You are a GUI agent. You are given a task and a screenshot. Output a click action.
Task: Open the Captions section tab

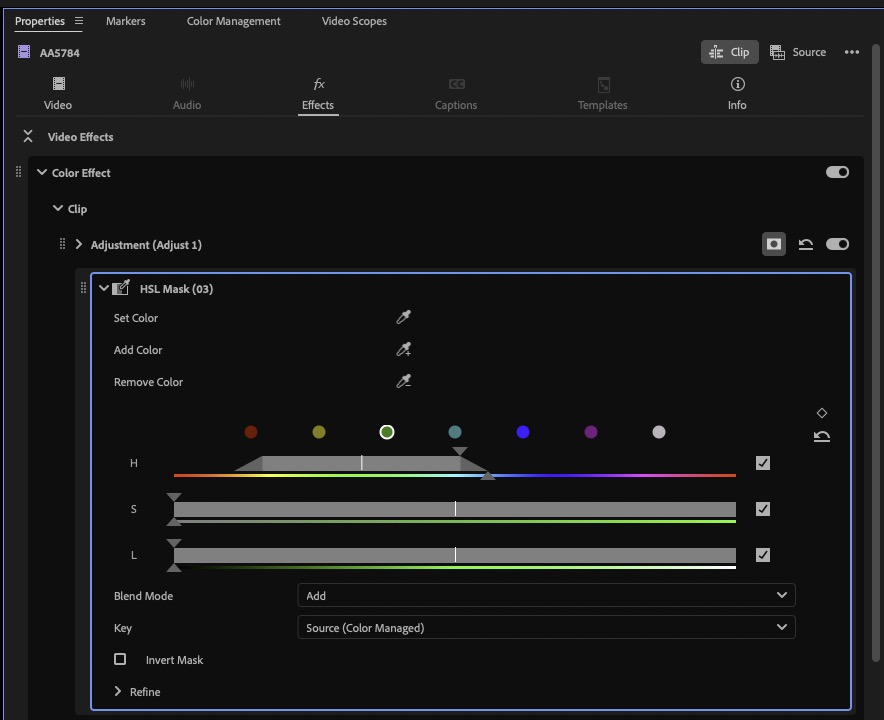[456, 94]
